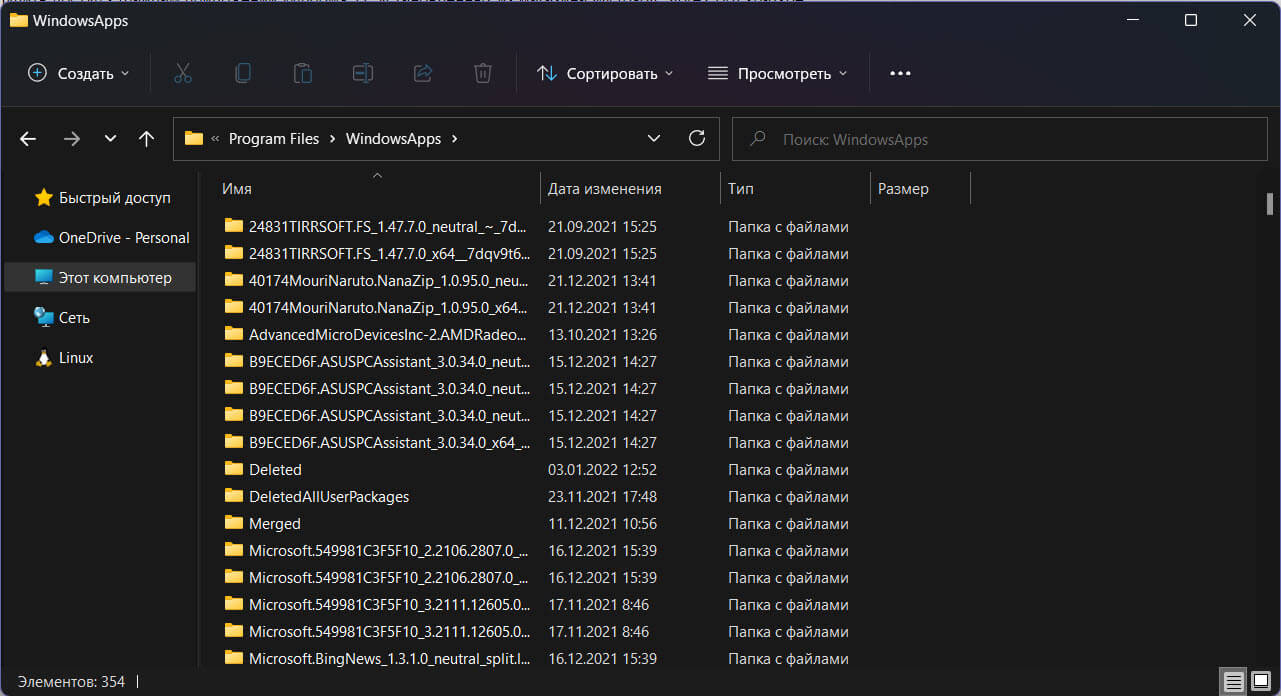Select Сеть in navigation pane
1281x696 pixels.
coord(100,318)
